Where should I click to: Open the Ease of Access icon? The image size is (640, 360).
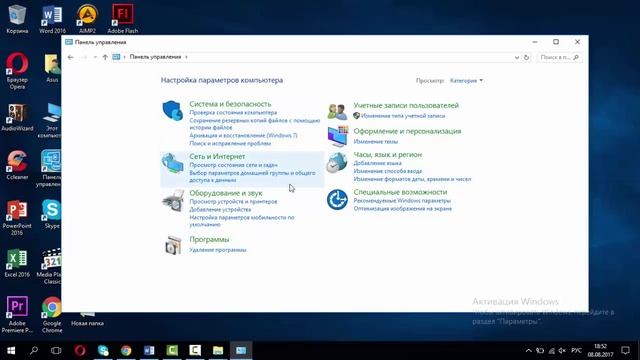point(337,200)
